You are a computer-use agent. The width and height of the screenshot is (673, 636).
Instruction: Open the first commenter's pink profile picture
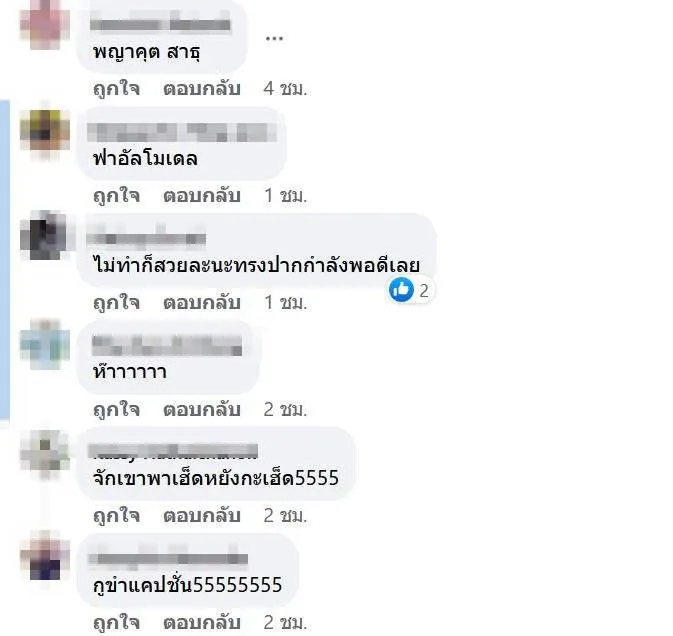(x=45, y=24)
